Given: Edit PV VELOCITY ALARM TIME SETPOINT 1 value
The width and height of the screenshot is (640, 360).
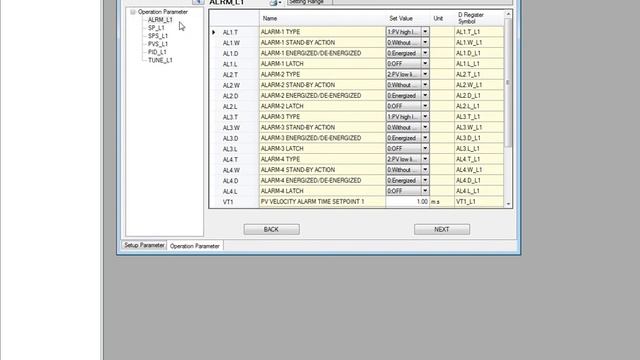Looking at the screenshot, I should (407, 202).
